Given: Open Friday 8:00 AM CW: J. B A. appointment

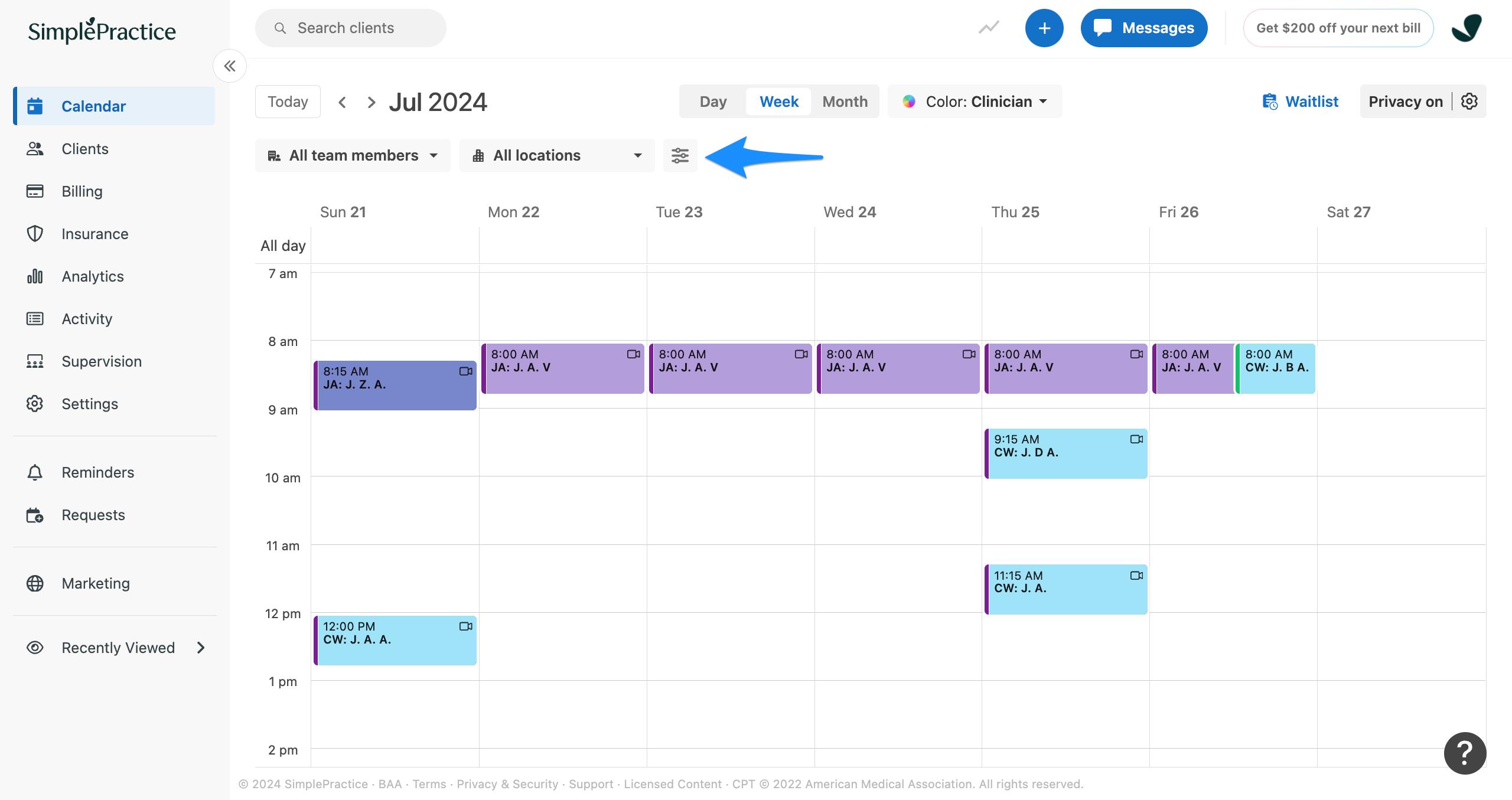Looking at the screenshot, I should pyautogui.click(x=1276, y=368).
